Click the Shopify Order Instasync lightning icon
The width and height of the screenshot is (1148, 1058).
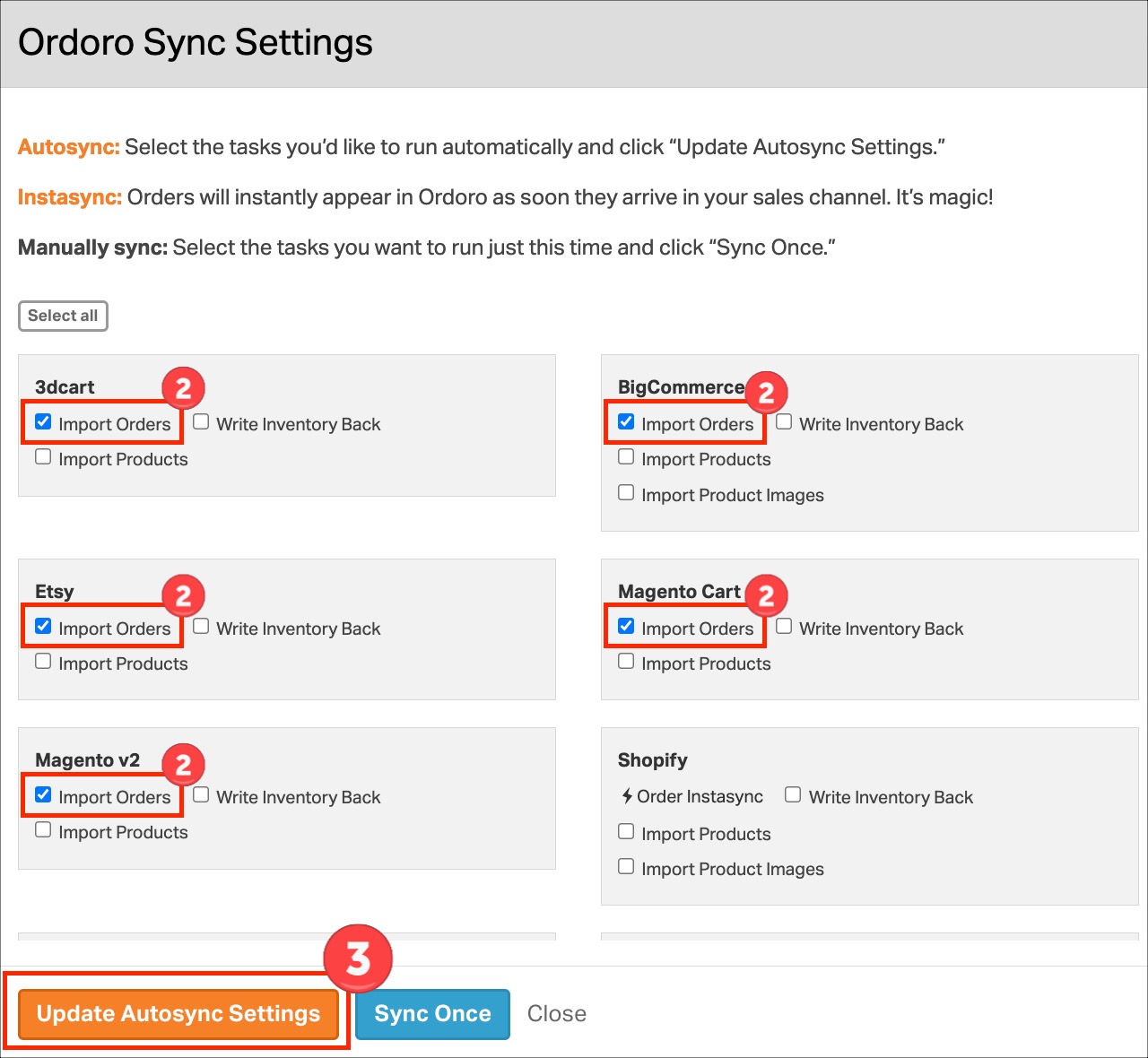(x=627, y=796)
